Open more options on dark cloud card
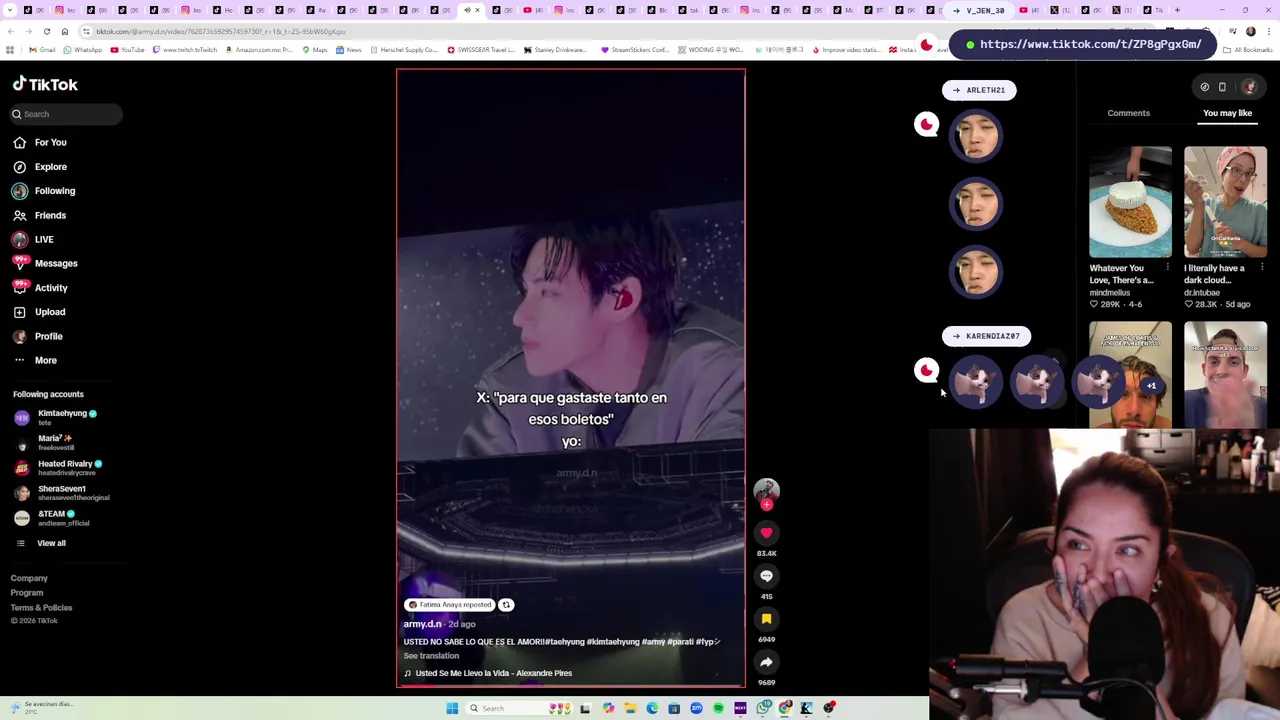The image size is (1280, 720). pos(1262,268)
